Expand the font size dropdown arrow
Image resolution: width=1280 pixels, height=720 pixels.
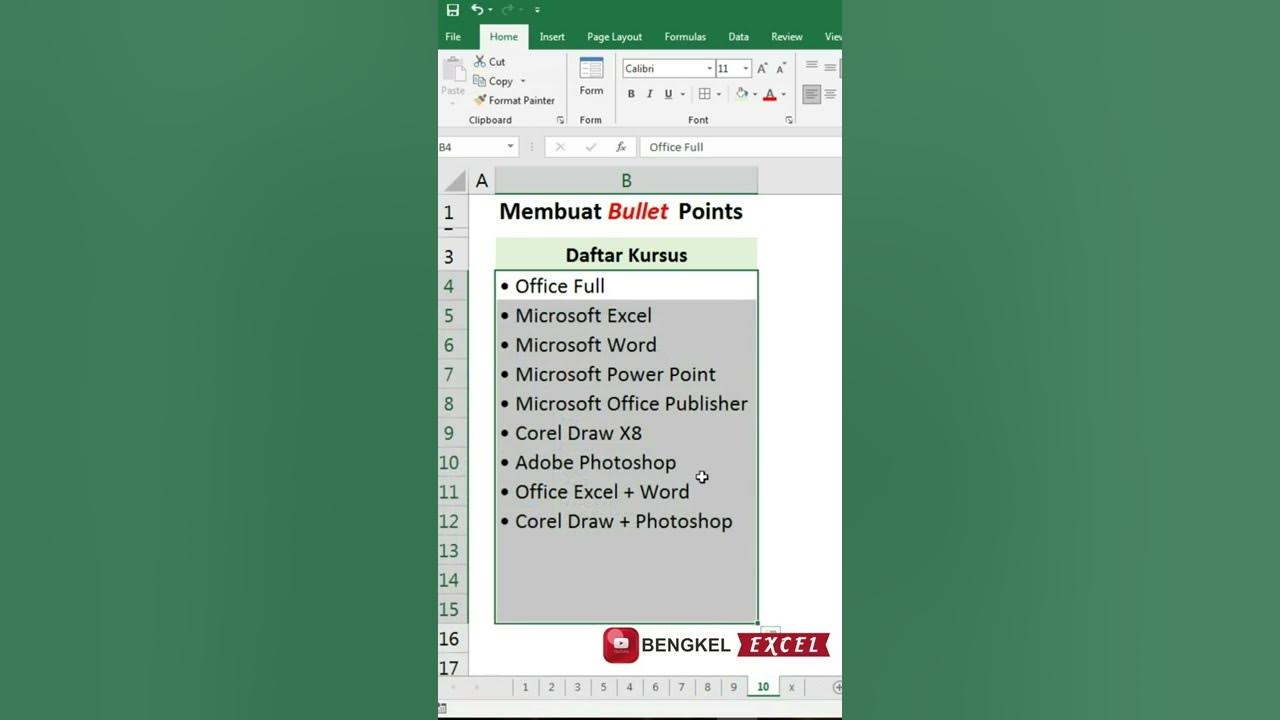click(745, 68)
